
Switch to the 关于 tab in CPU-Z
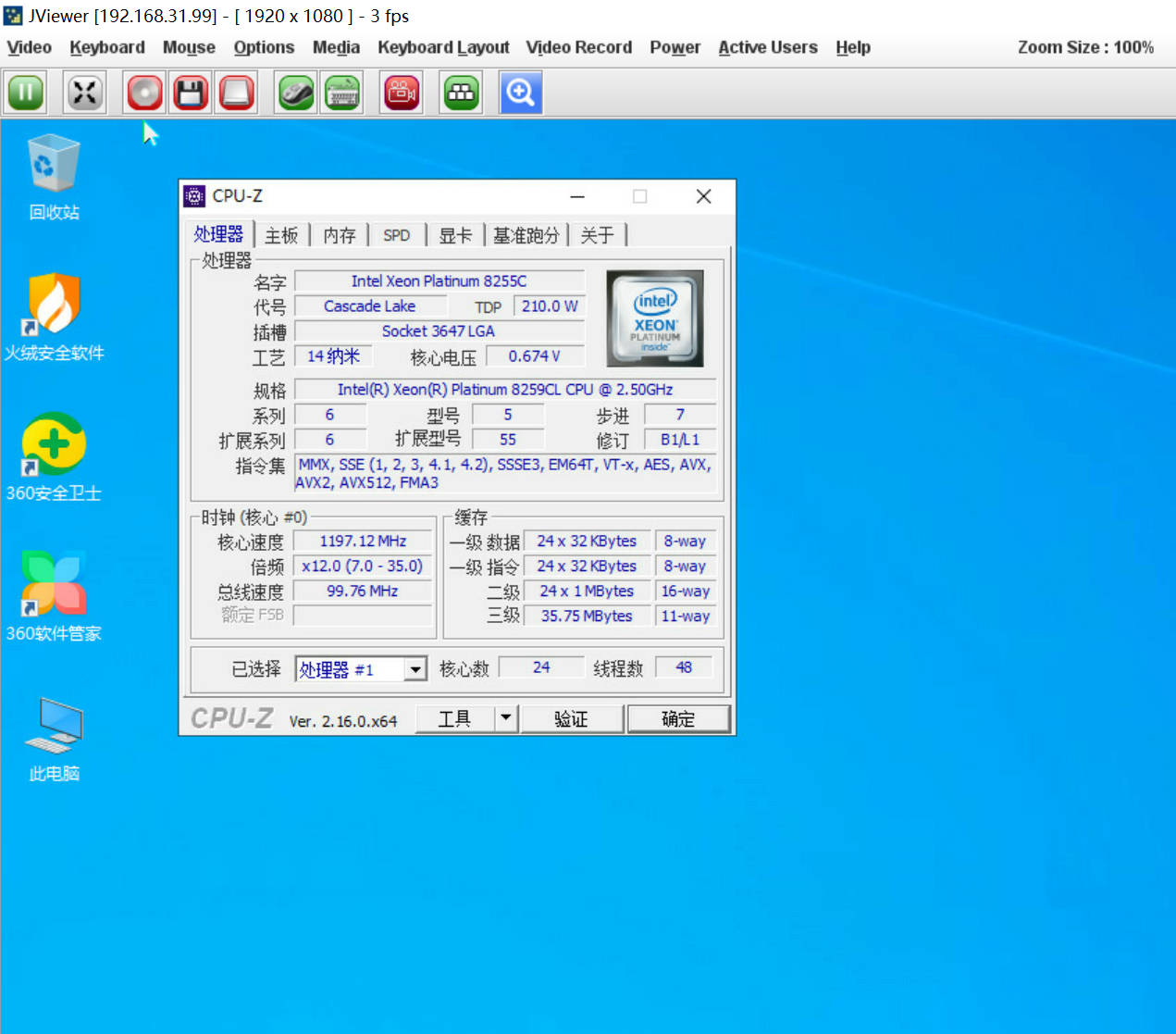coord(597,235)
